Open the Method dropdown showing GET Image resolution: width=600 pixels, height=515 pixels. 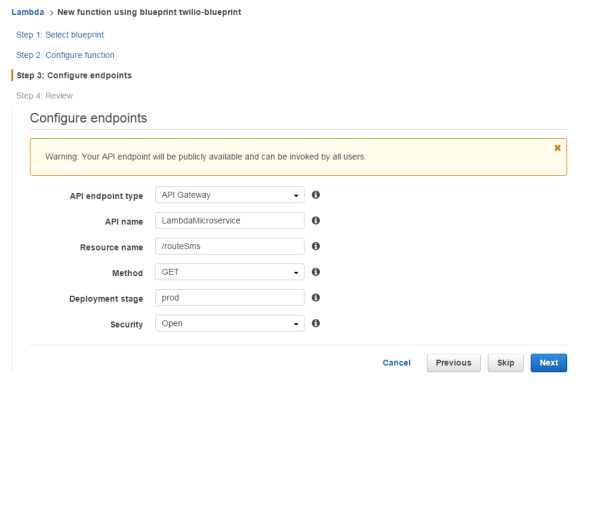[x=230, y=272]
